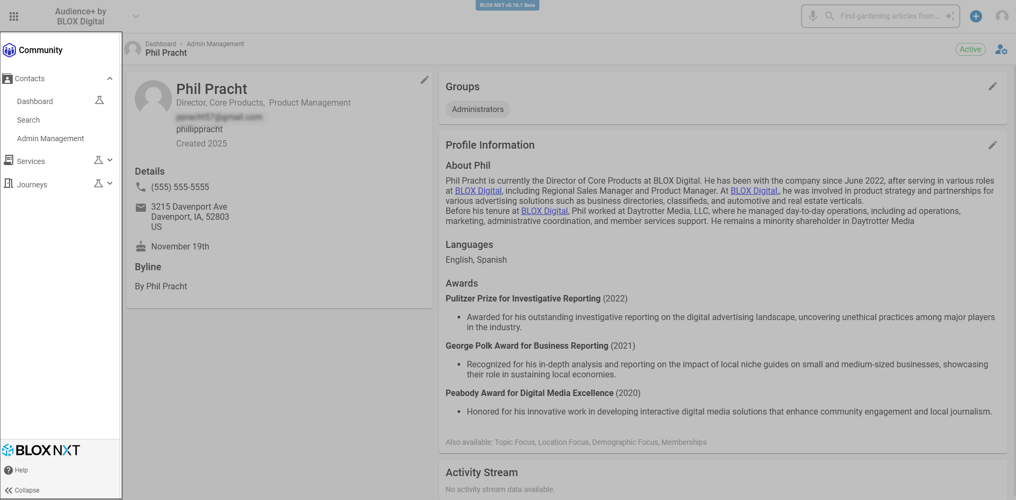Click the Collapse double-chevron icon

8,490
